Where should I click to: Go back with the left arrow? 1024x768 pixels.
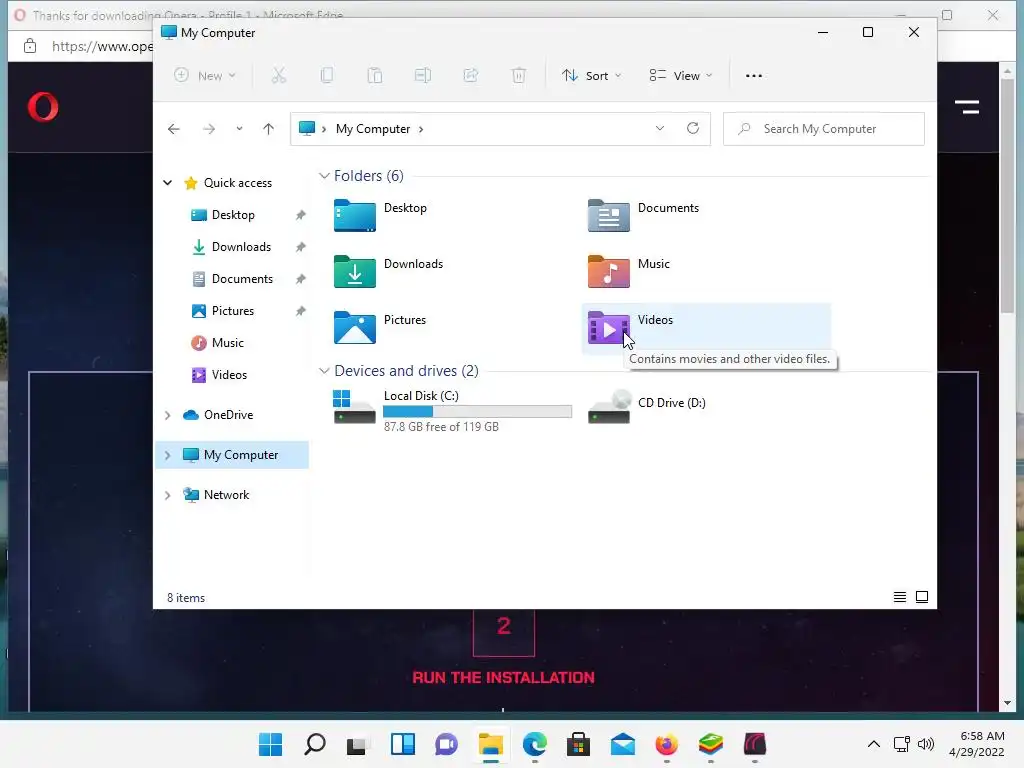174,129
